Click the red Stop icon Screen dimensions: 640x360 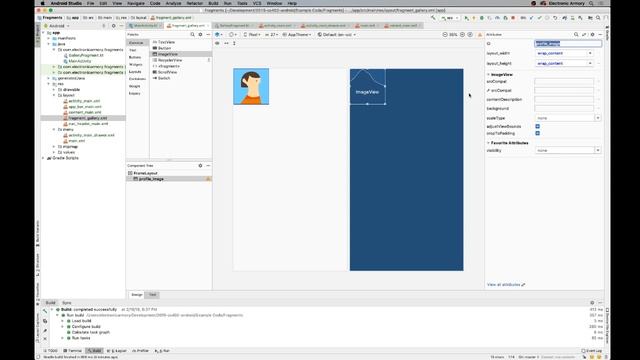coord(513,18)
